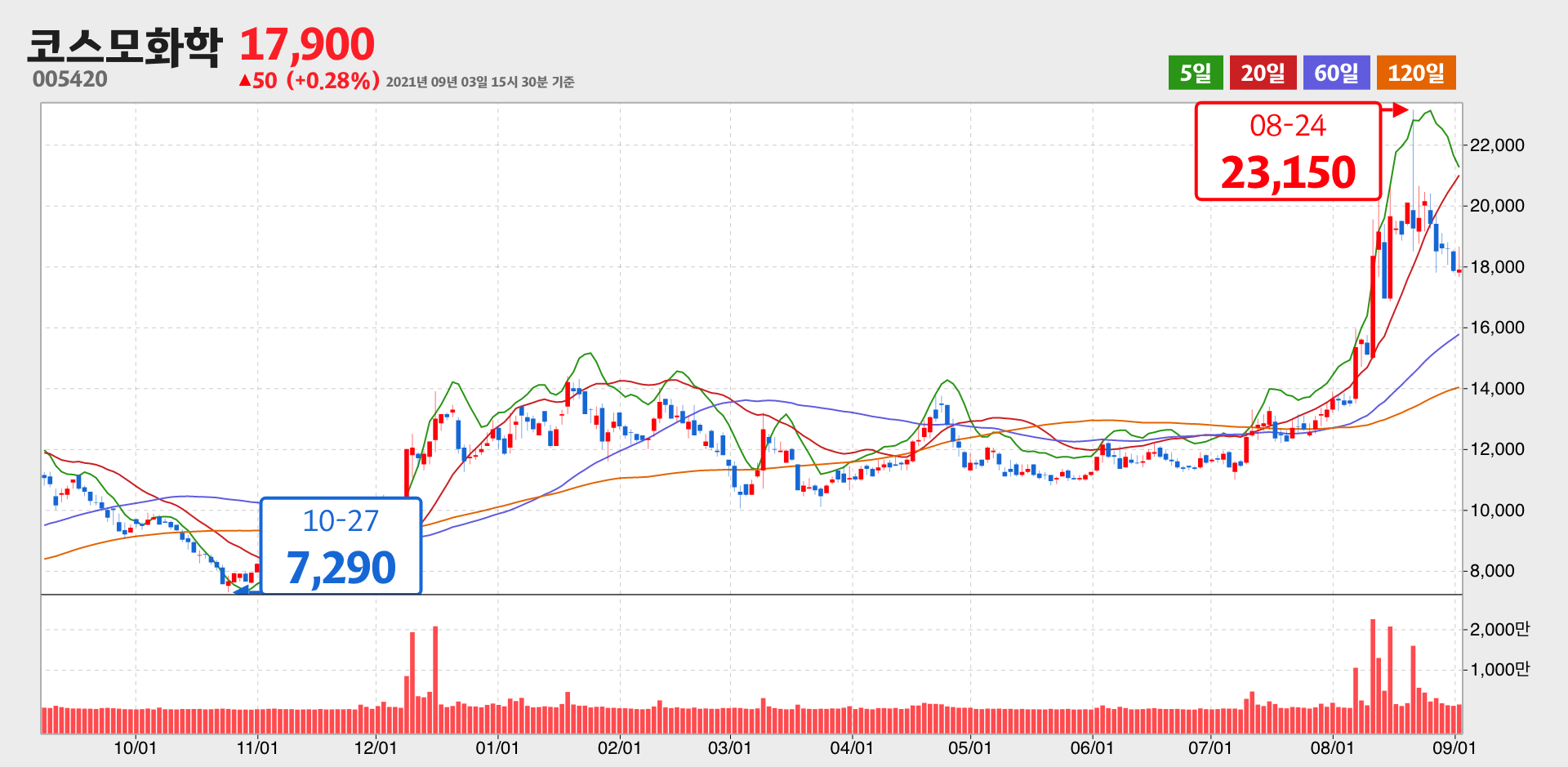
Task: Click the 02/01 date axis label
Action: point(620,748)
